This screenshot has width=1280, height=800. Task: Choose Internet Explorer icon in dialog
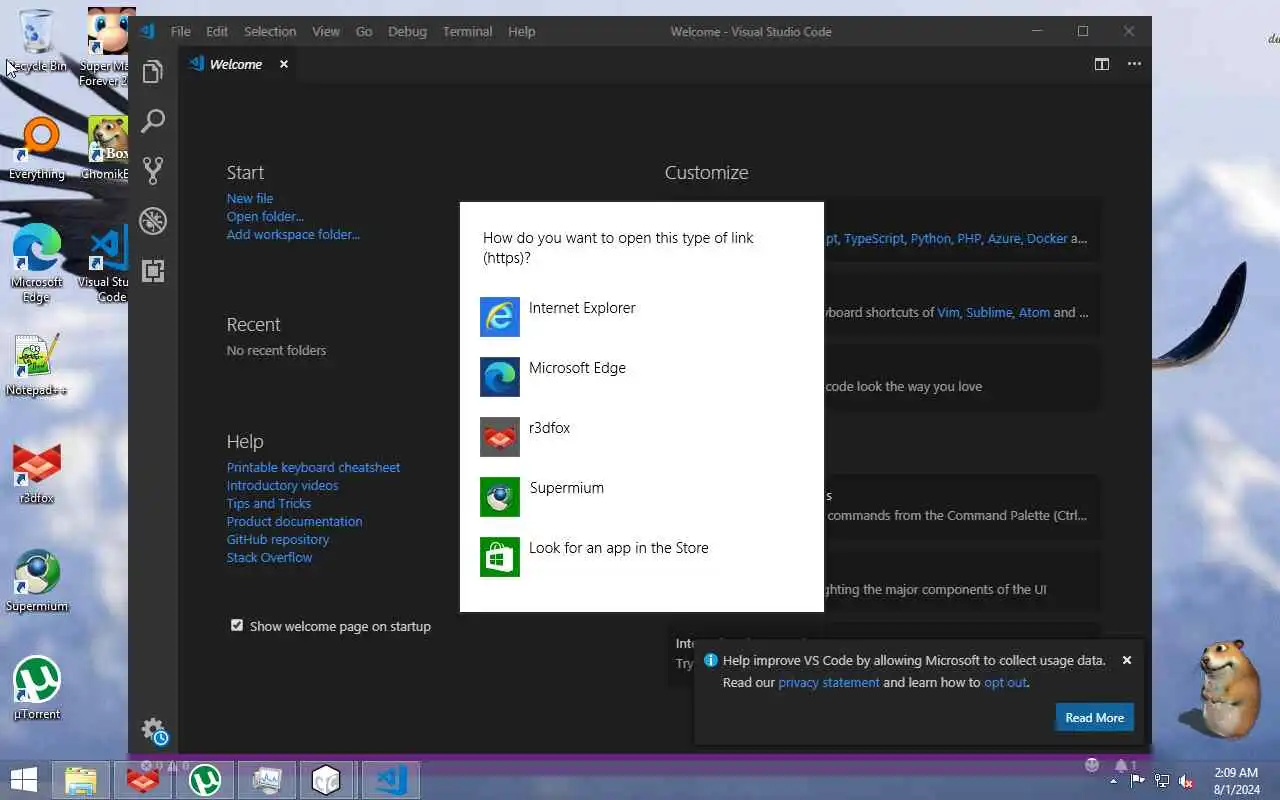pyautogui.click(x=500, y=317)
